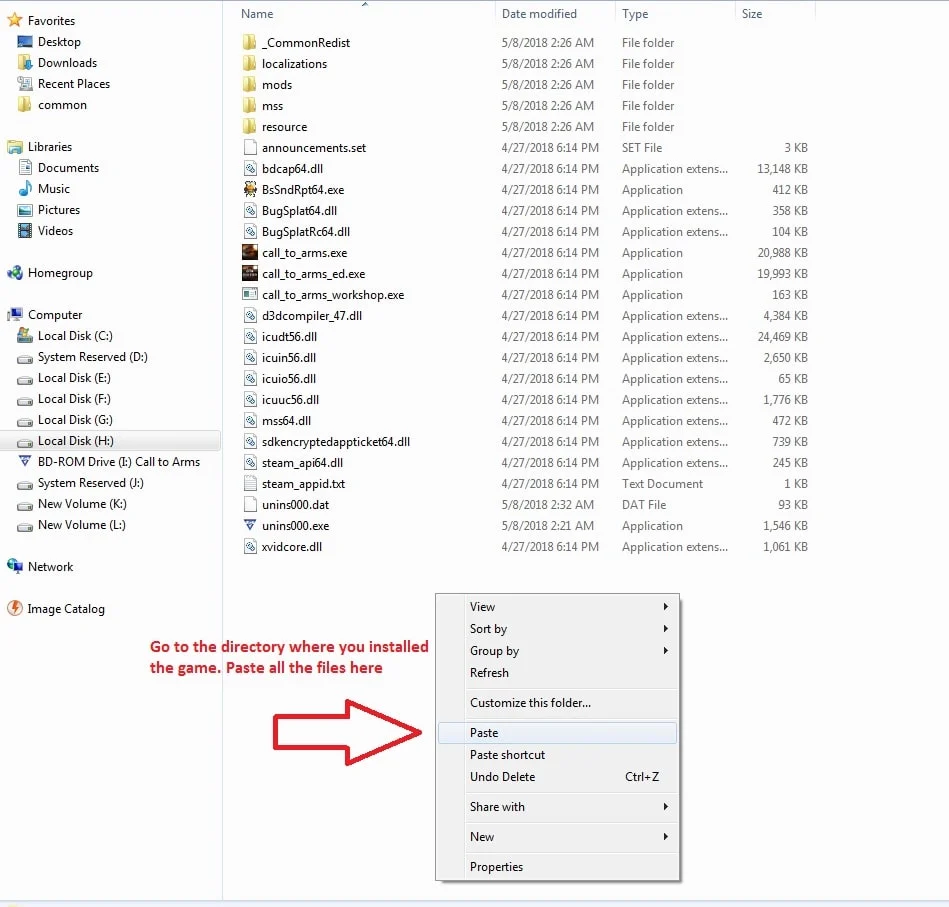949x907 pixels.
Task: Open the Image Catalog icon in sidebar
Action: coord(15,609)
